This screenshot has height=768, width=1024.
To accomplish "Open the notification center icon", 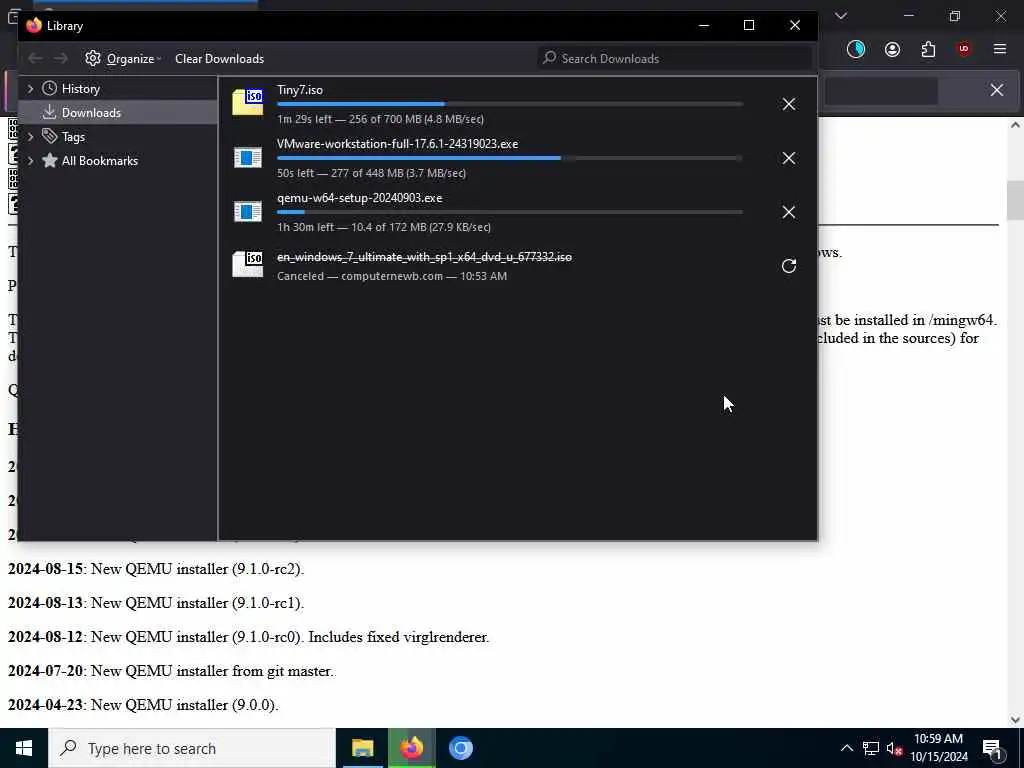I will point(993,748).
